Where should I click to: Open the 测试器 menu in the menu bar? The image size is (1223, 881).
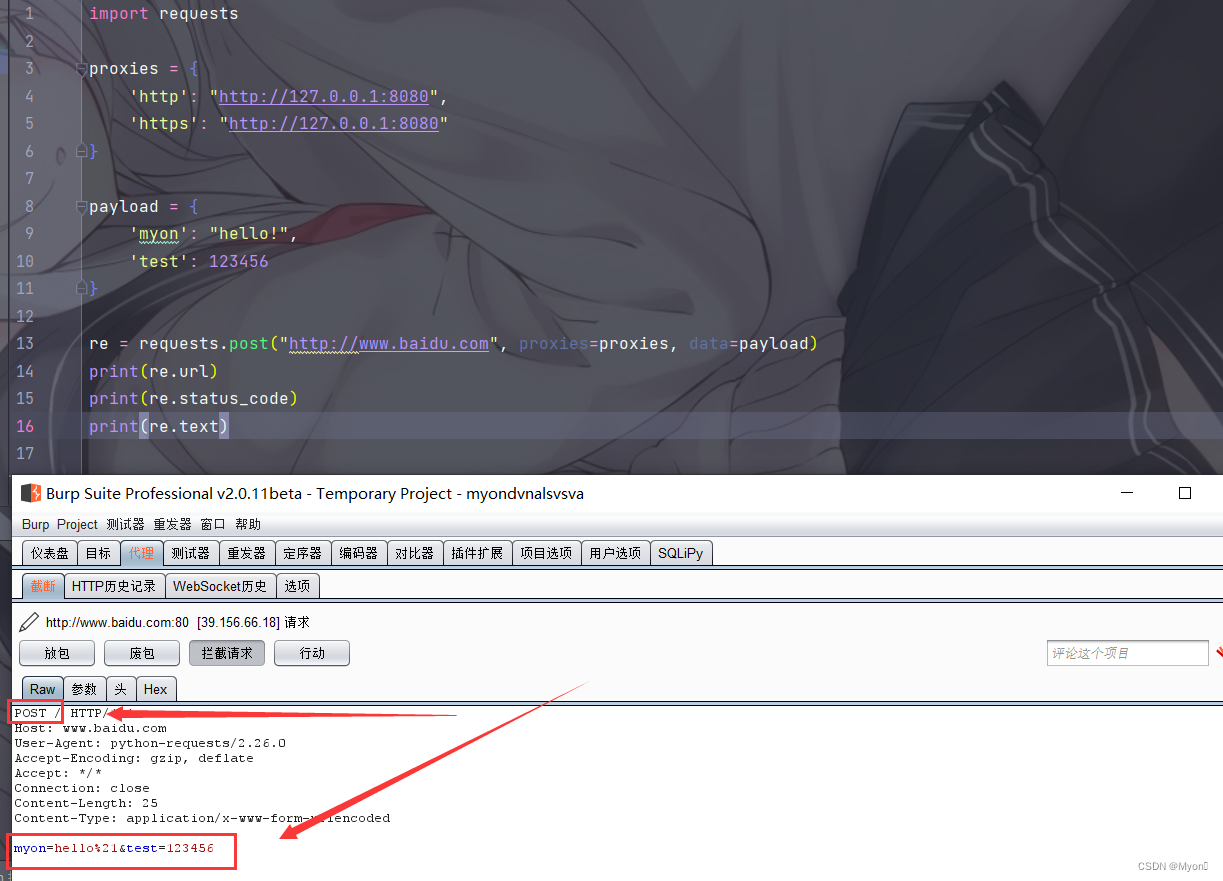coord(126,524)
